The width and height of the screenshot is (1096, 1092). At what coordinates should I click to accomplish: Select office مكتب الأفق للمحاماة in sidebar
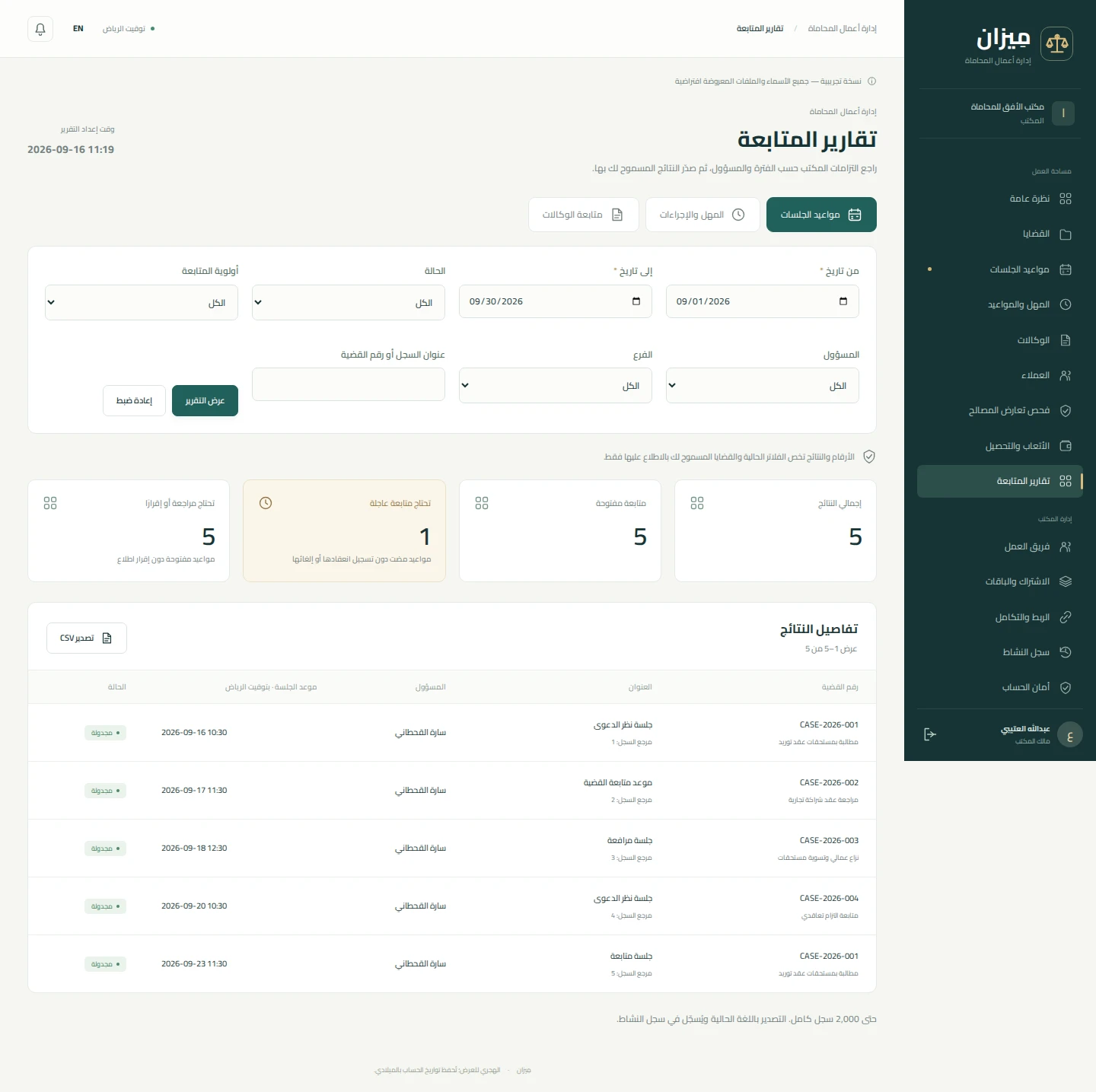click(999, 114)
